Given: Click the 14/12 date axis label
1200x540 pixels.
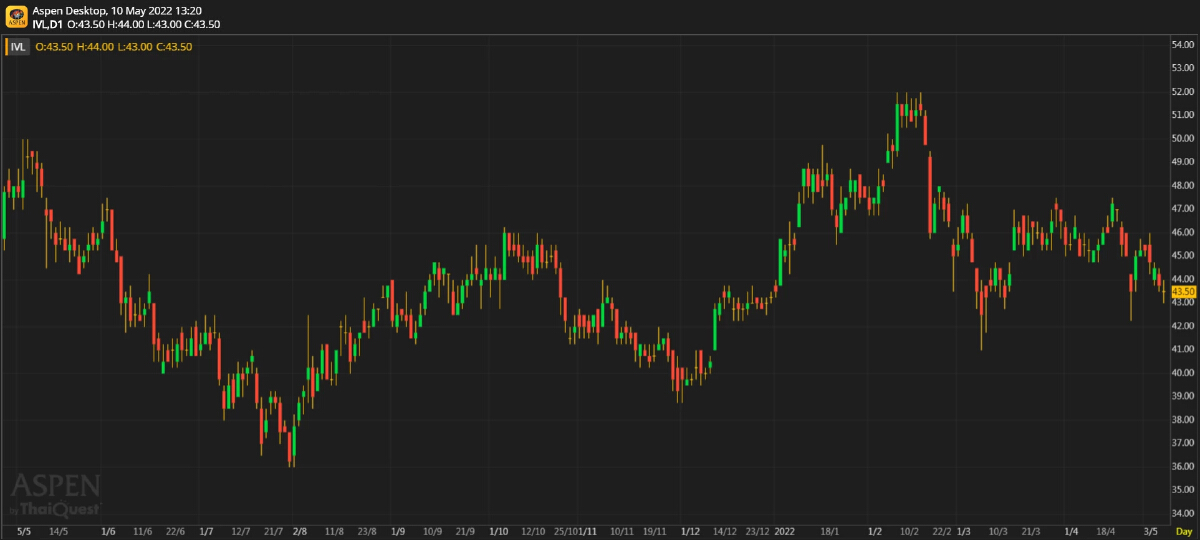Looking at the screenshot, I should click(x=725, y=531).
